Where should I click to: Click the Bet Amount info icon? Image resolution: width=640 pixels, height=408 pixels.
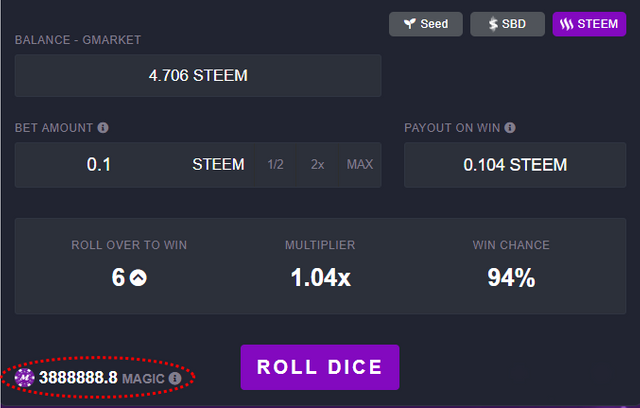pyautogui.click(x=103, y=128)
